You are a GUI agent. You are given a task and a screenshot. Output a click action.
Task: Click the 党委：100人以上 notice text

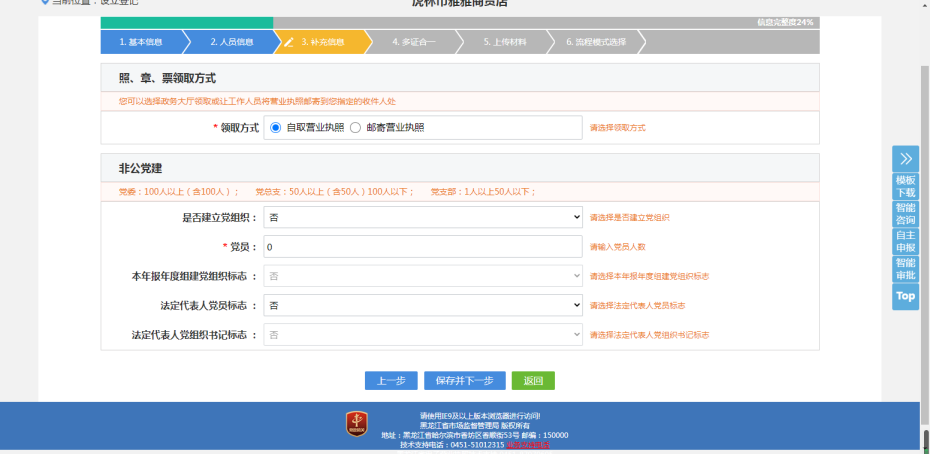tap(179, 192)
